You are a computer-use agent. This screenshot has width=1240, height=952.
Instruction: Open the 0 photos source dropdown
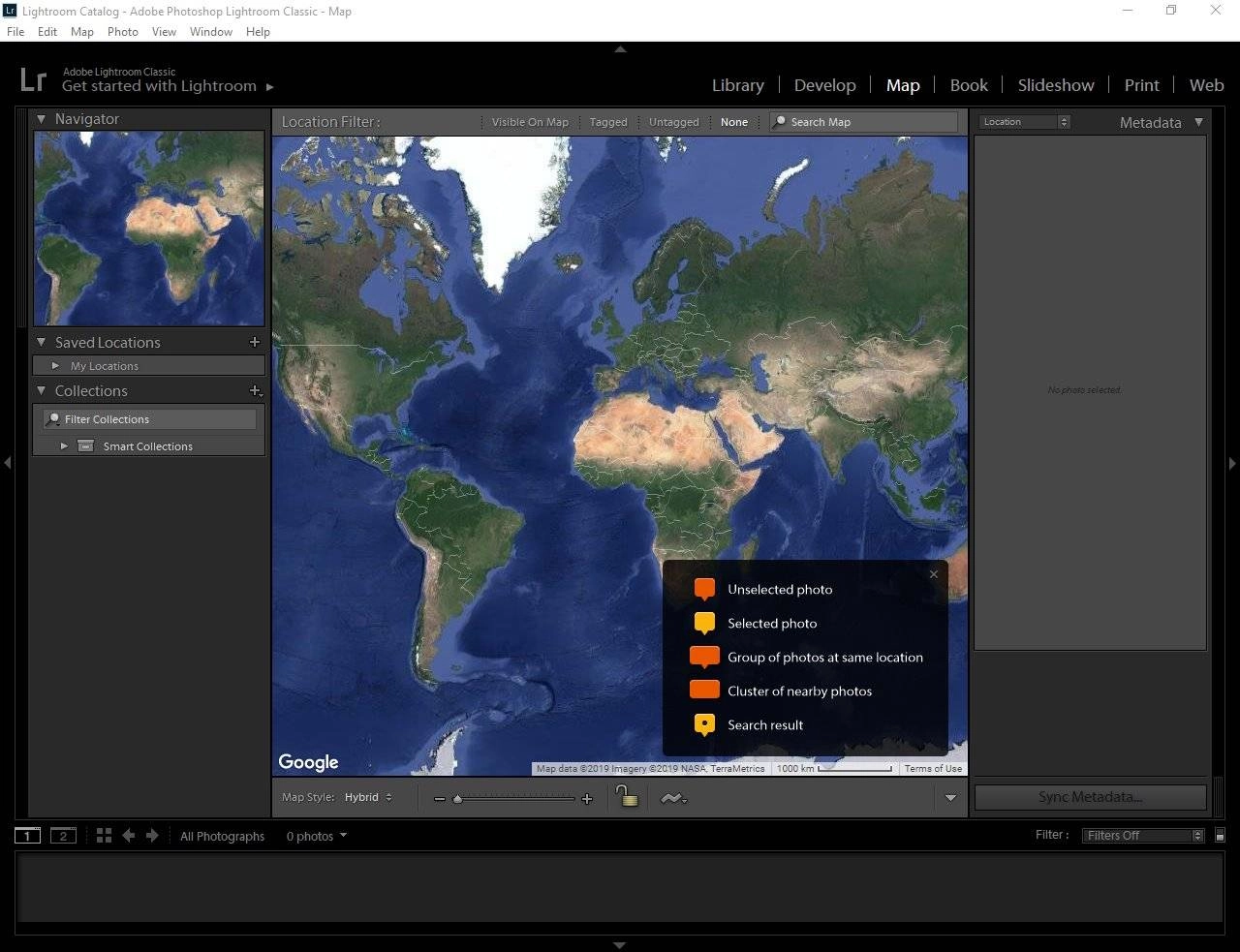click(317, 836)
